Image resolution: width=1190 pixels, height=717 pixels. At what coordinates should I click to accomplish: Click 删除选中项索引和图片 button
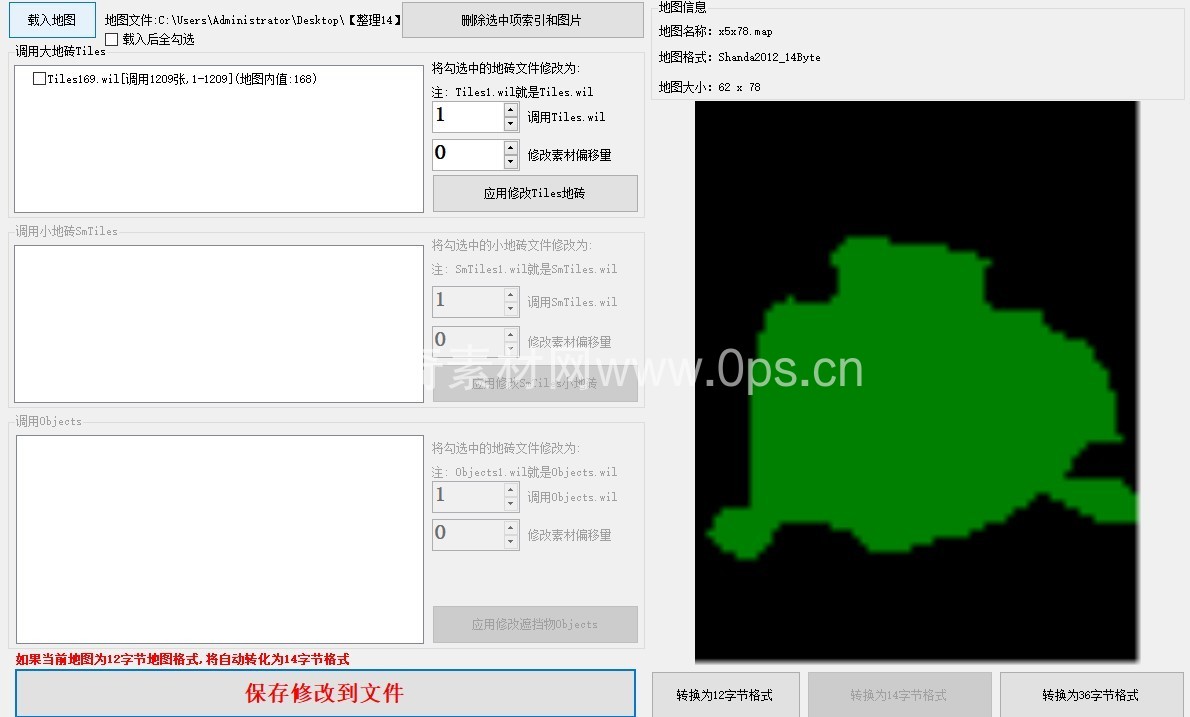522,20
